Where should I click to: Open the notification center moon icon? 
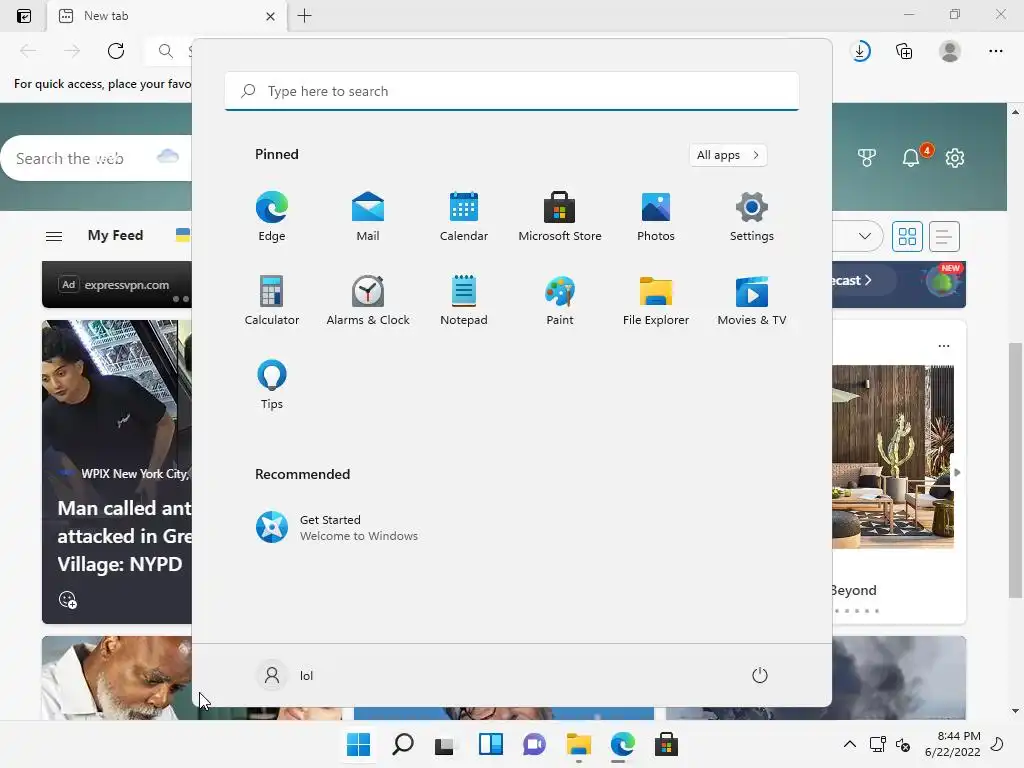point(998,744)
